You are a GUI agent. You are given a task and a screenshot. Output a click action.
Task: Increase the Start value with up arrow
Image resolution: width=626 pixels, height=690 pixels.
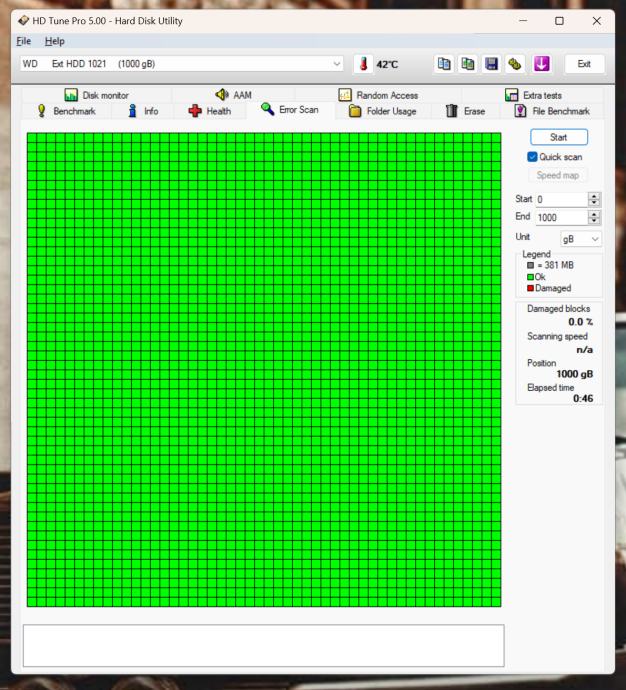pyautogui.click(x=594, y=196)
